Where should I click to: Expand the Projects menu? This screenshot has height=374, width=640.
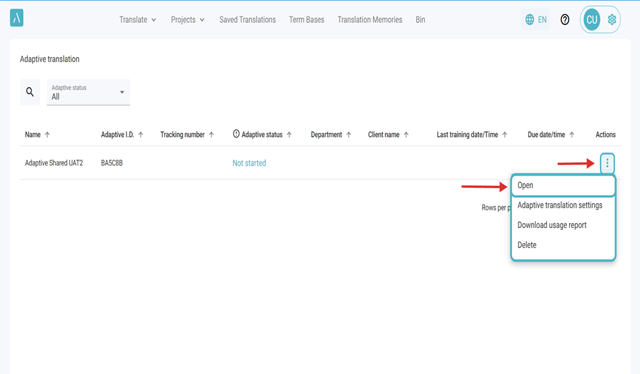(x=187, y=20)
